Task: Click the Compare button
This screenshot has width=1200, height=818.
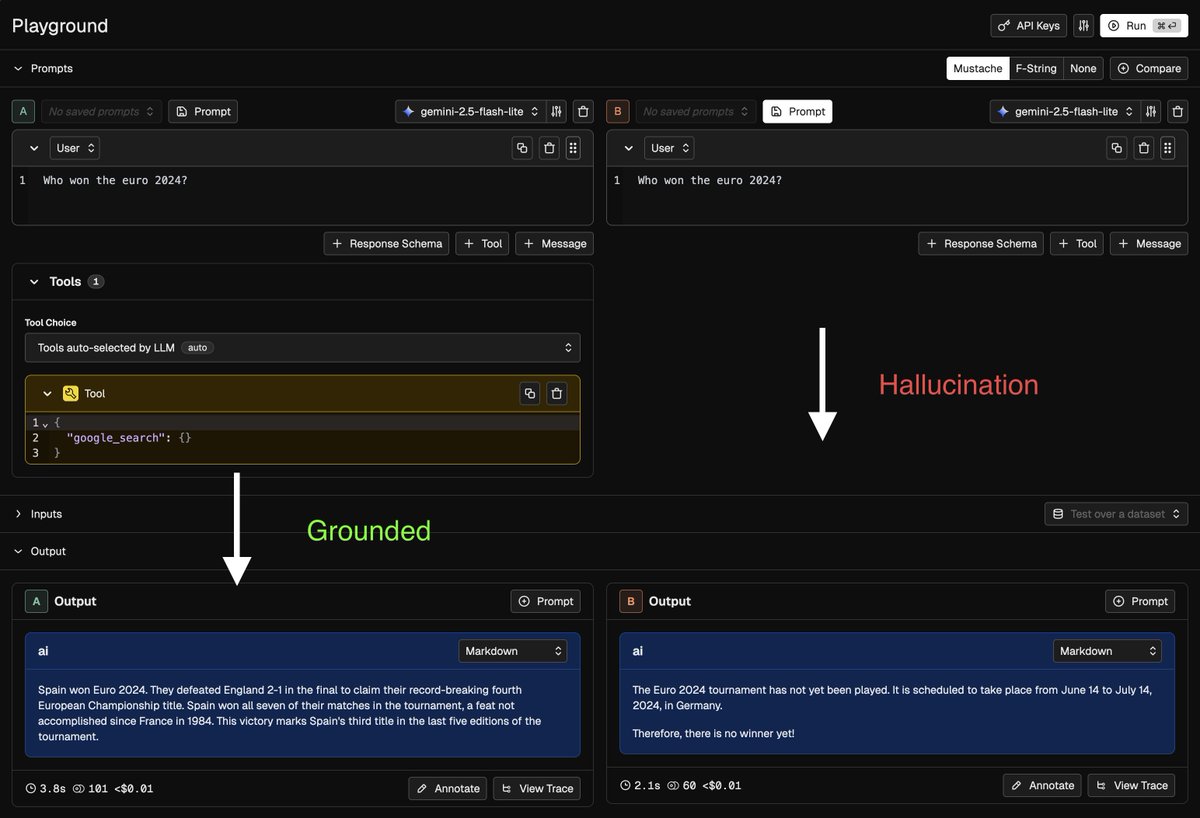Action: coord(1149,68)
